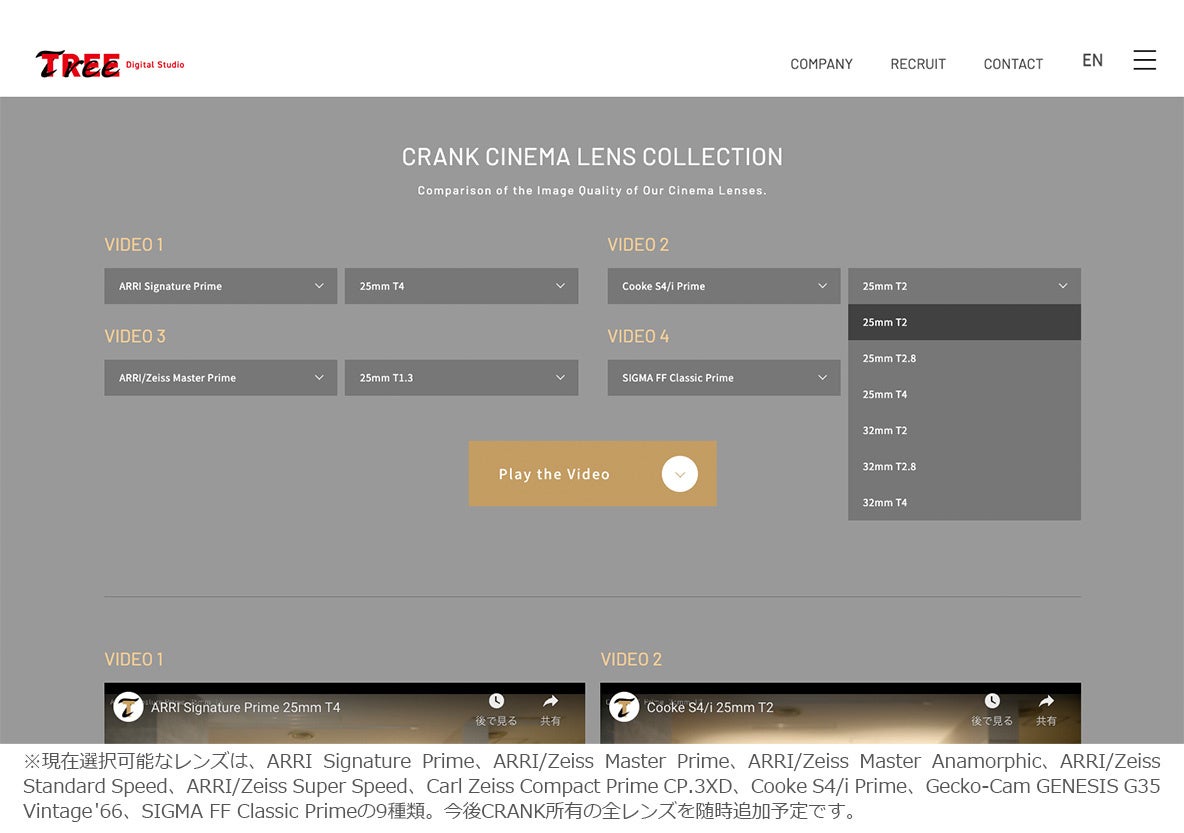Viewport: 1184px width, 833px height.
Task: Click the Watch Later clock icon in Video 2
Action: (x=992, y=701)
